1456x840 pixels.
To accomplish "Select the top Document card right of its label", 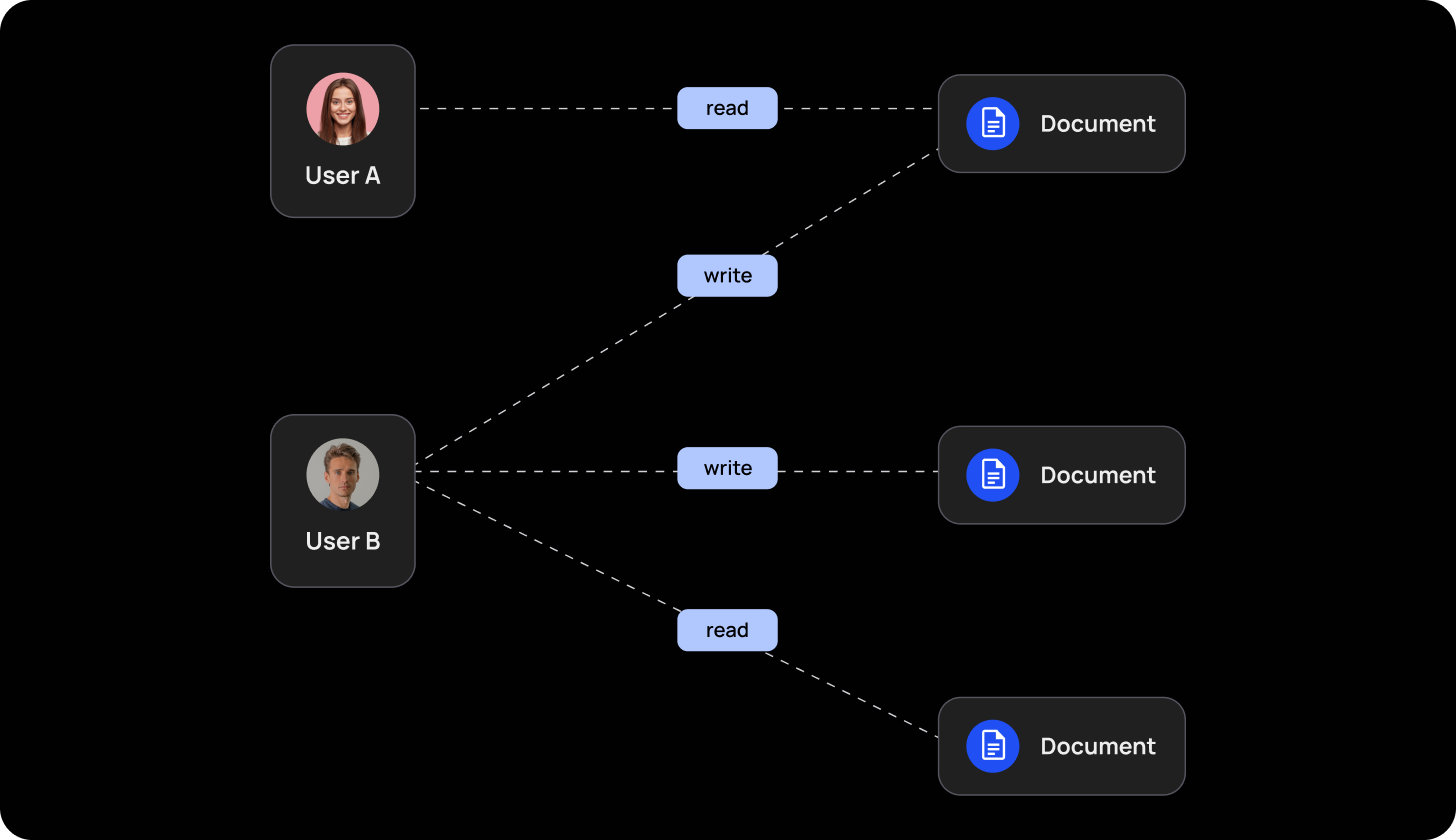I will pyautogui.click(x=1171, y=124).
